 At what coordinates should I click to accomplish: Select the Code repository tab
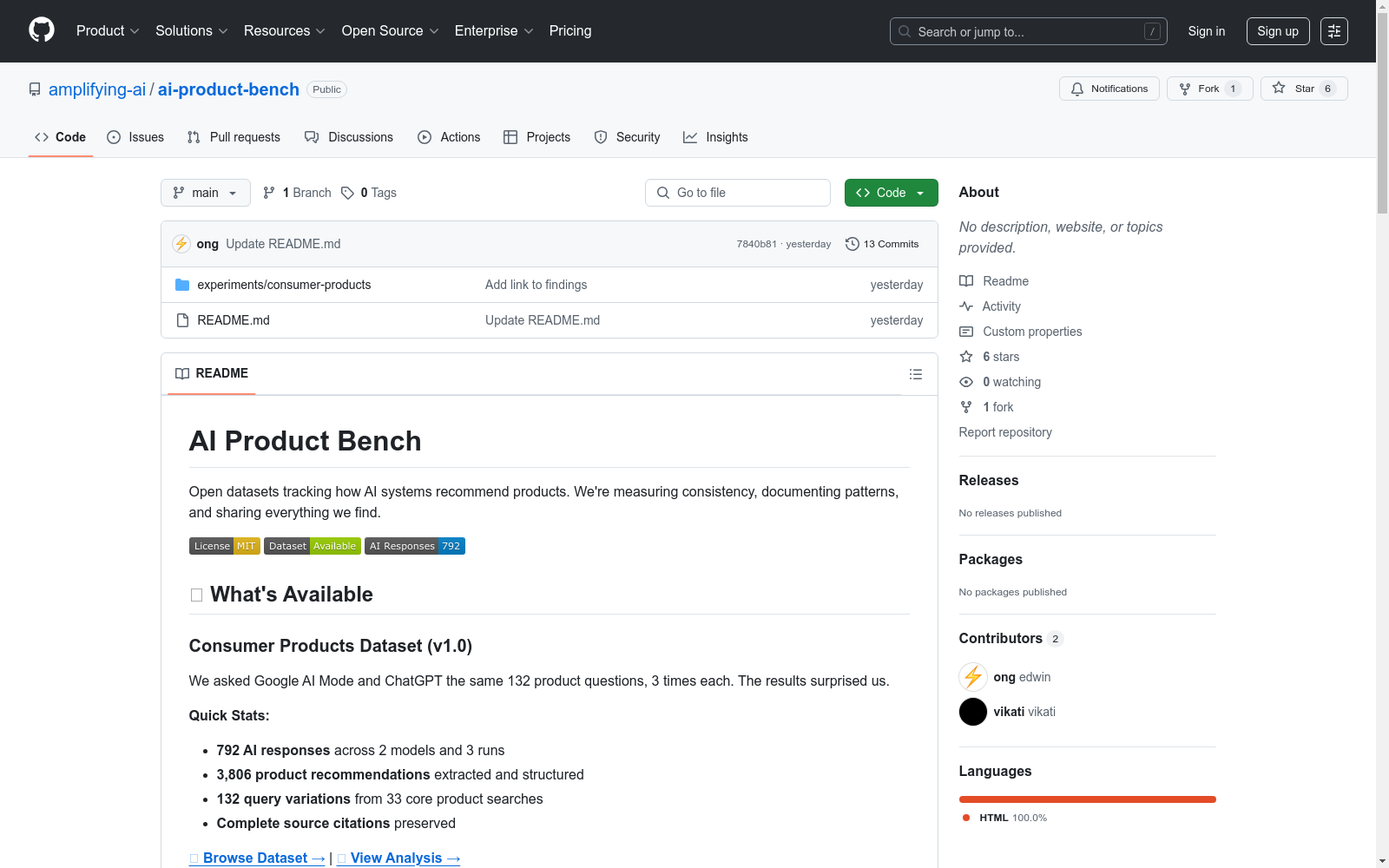[x=60, y=137]
